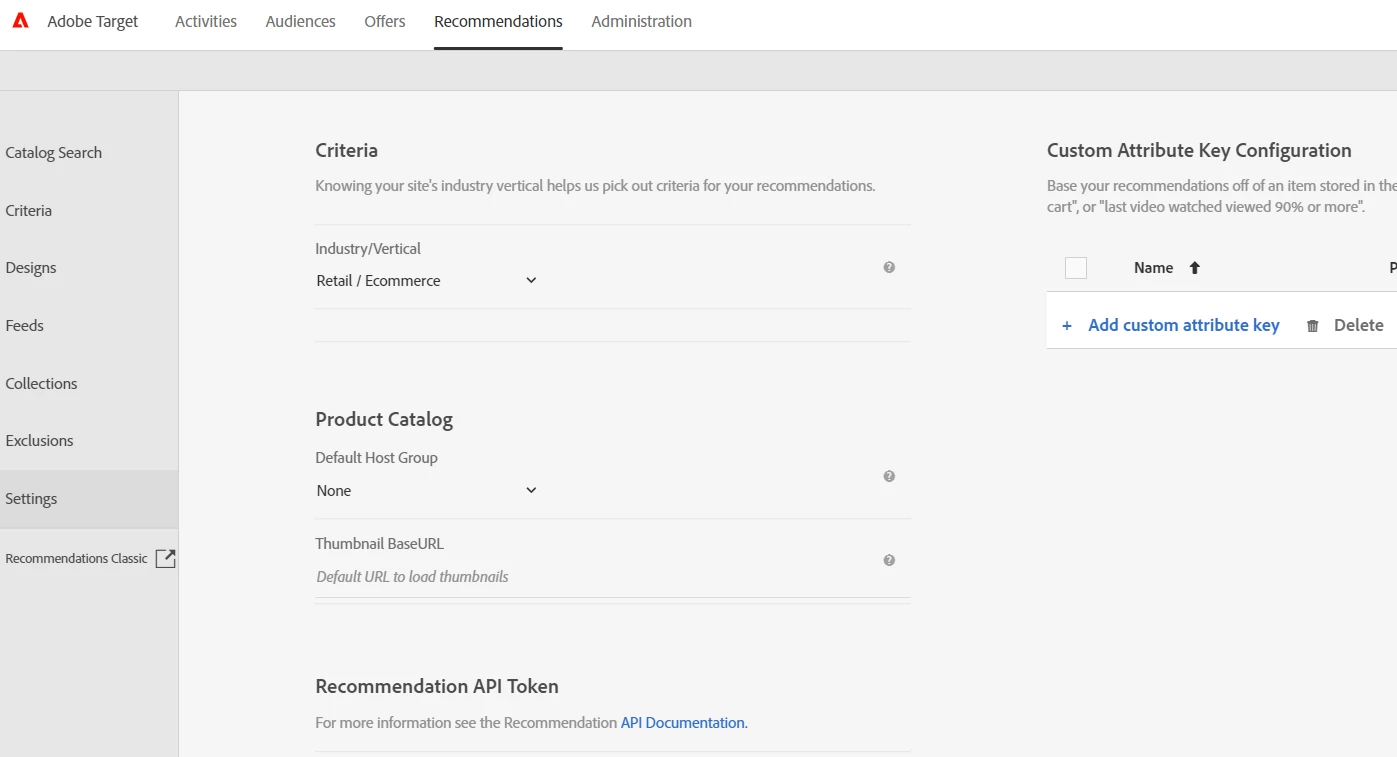
Task: Open the Administration tab
Action: [x=641, y=22]
